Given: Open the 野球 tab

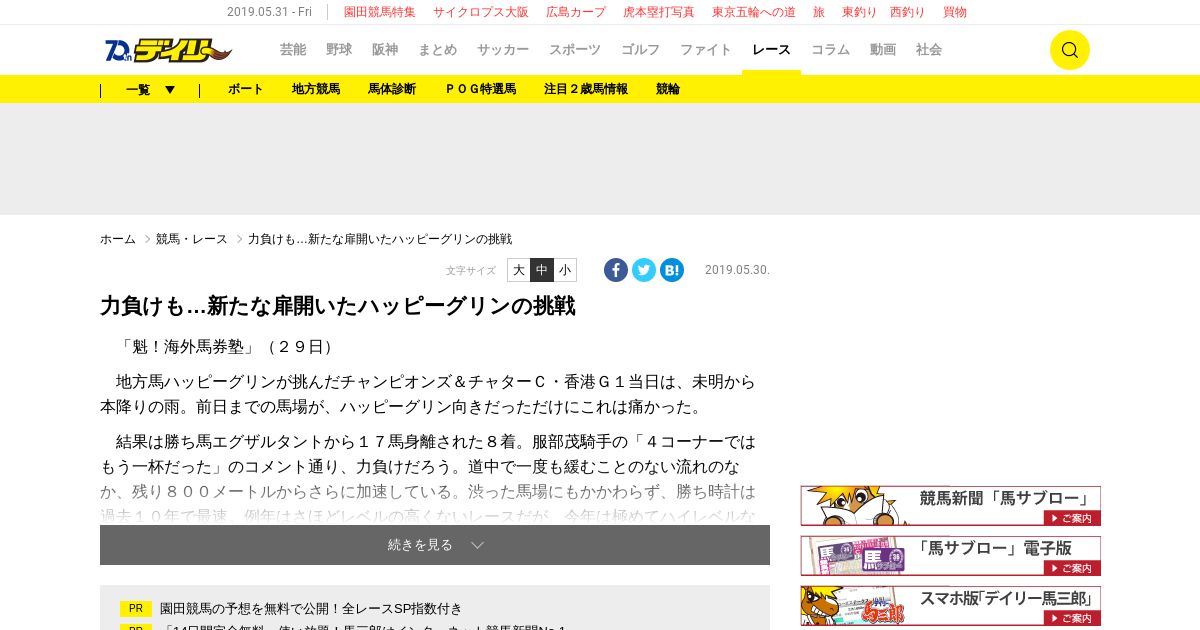Looking at the screenshot, I should pos(339,50).
